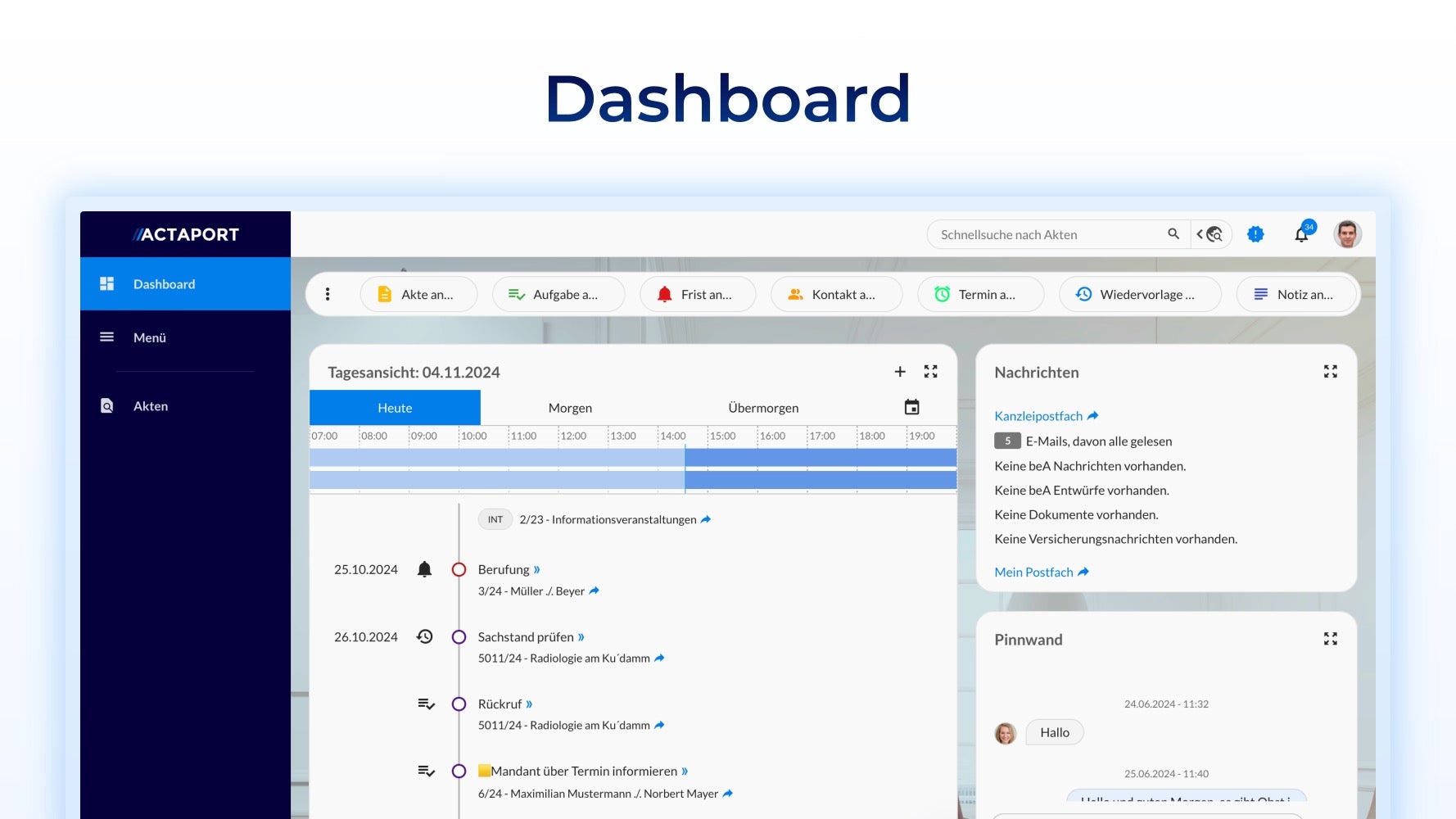This screenshot has width=1456, height=819.
Task: Tick the Mandant über Termin informieren circle
Action: (459, 771)
